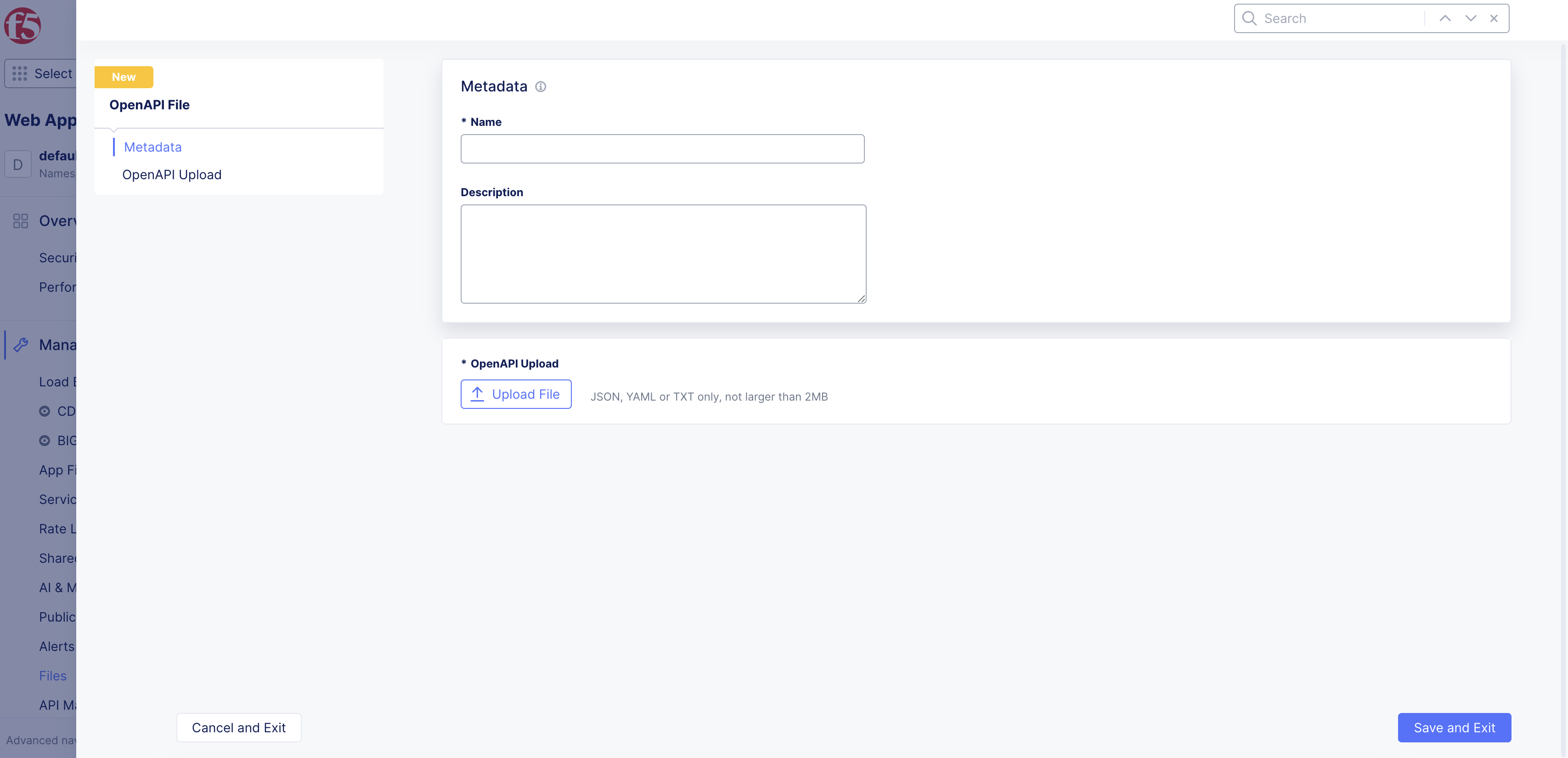
Task: Click the Metadata info icon
Action: pyautogui.click(x=541, y=86)
